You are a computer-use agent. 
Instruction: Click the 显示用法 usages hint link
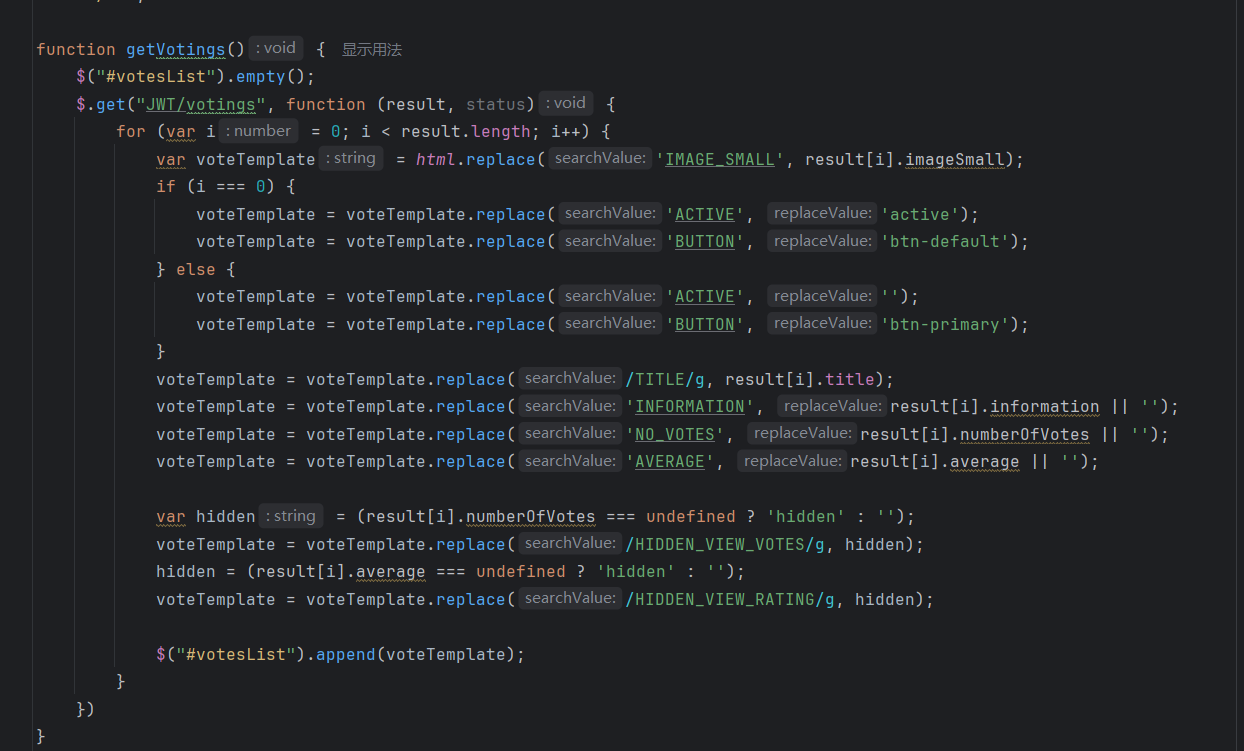click(x=371, y=49)
